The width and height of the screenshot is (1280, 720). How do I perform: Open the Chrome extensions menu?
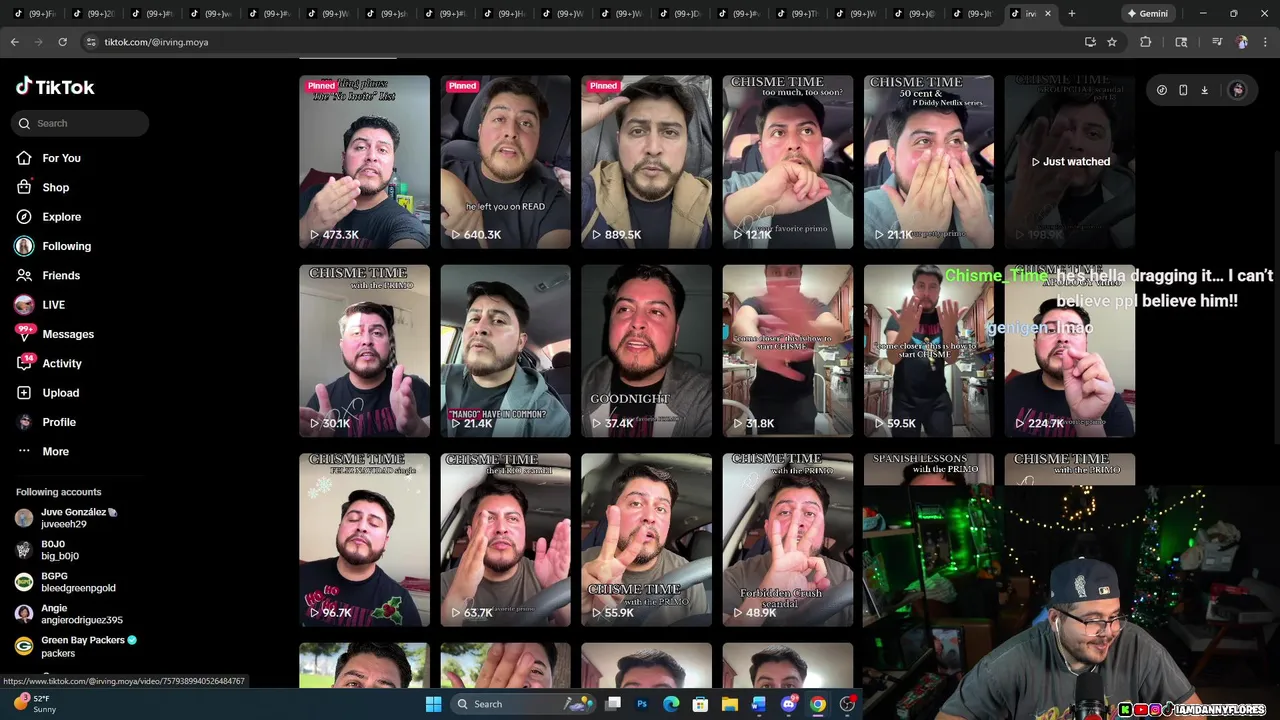[x=1146, y=42]
